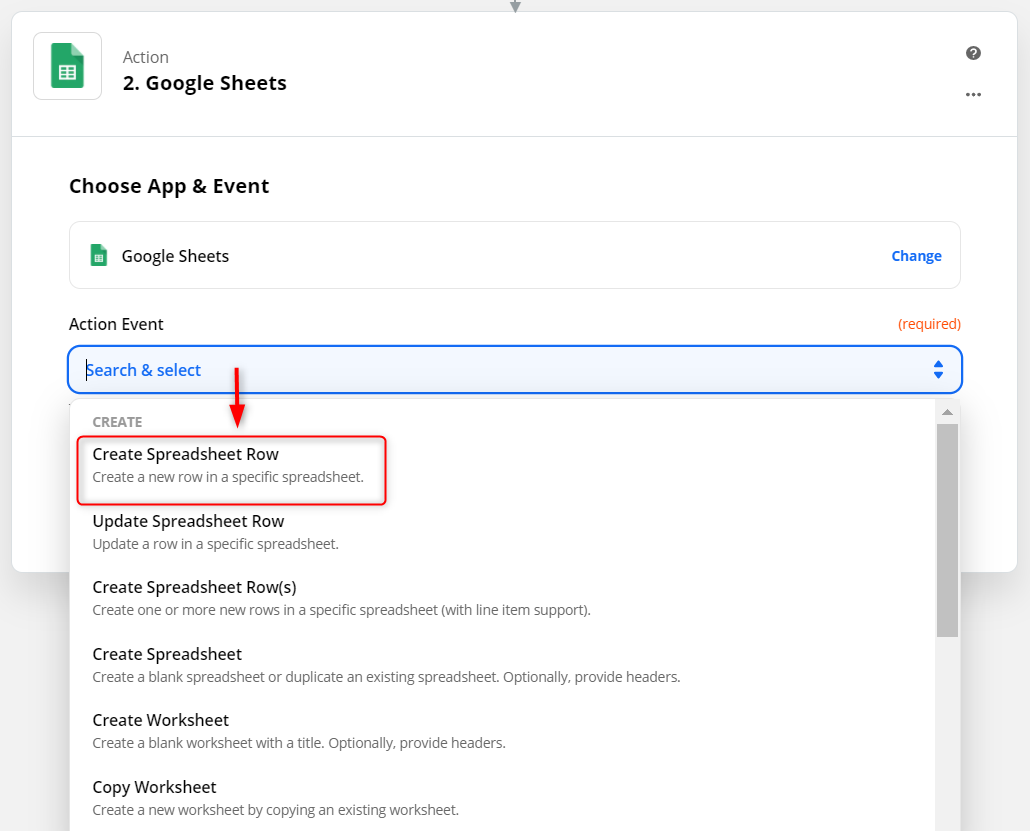Click the Change link to switch app
Image resolution: width=1030 pixels, height=831 pixels.
tap(916, 256)
